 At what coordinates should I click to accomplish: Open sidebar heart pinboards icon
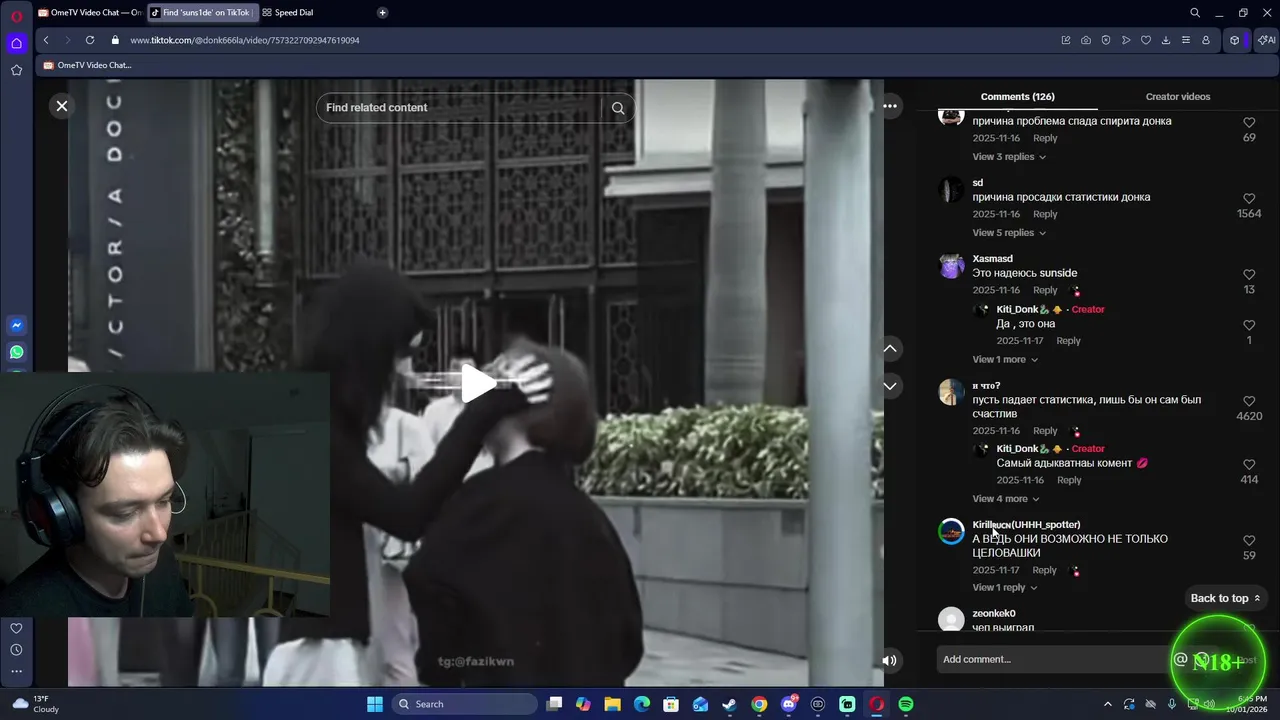(16, 628)
